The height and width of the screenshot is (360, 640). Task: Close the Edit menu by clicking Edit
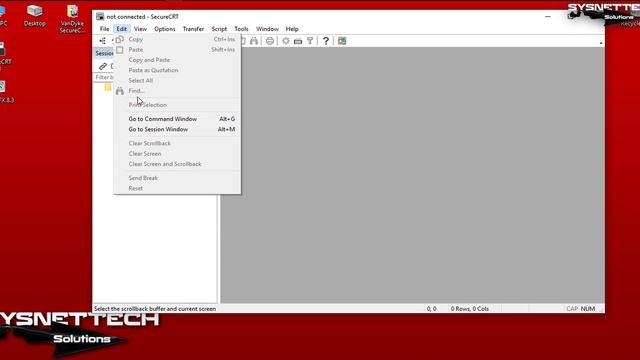[122, 29]
